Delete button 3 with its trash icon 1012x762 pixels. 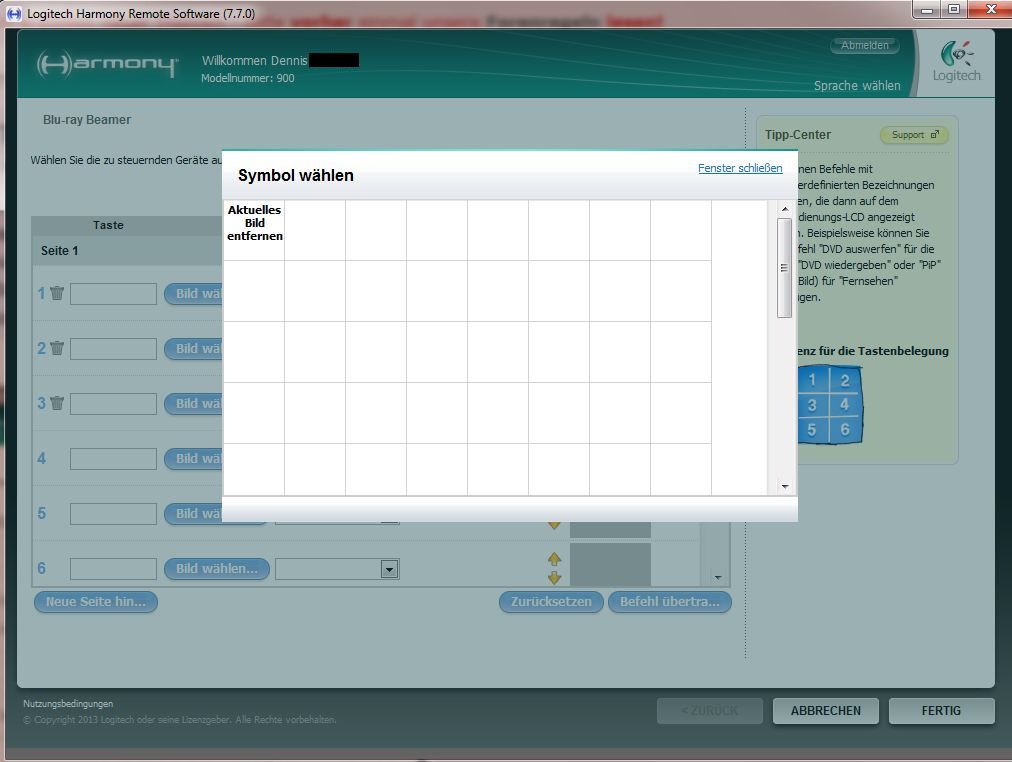(57, 403)
